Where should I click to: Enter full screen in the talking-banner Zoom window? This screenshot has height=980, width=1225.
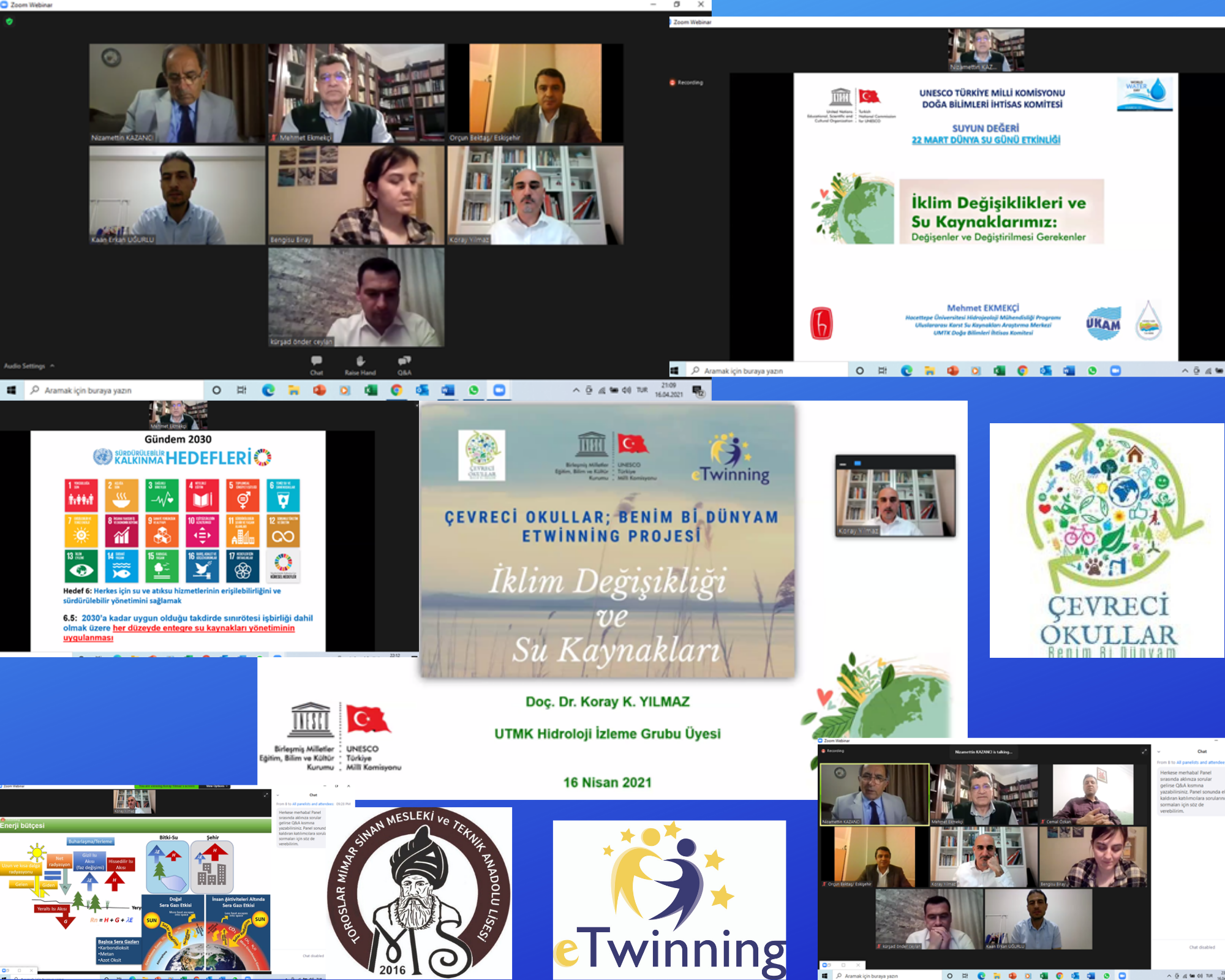tap(1144, 752)
